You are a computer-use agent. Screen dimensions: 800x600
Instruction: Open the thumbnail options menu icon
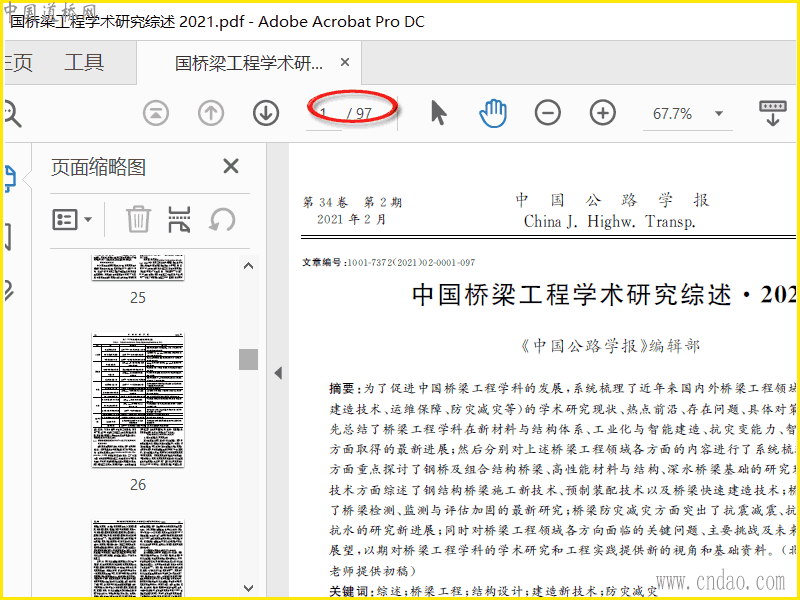72,220
